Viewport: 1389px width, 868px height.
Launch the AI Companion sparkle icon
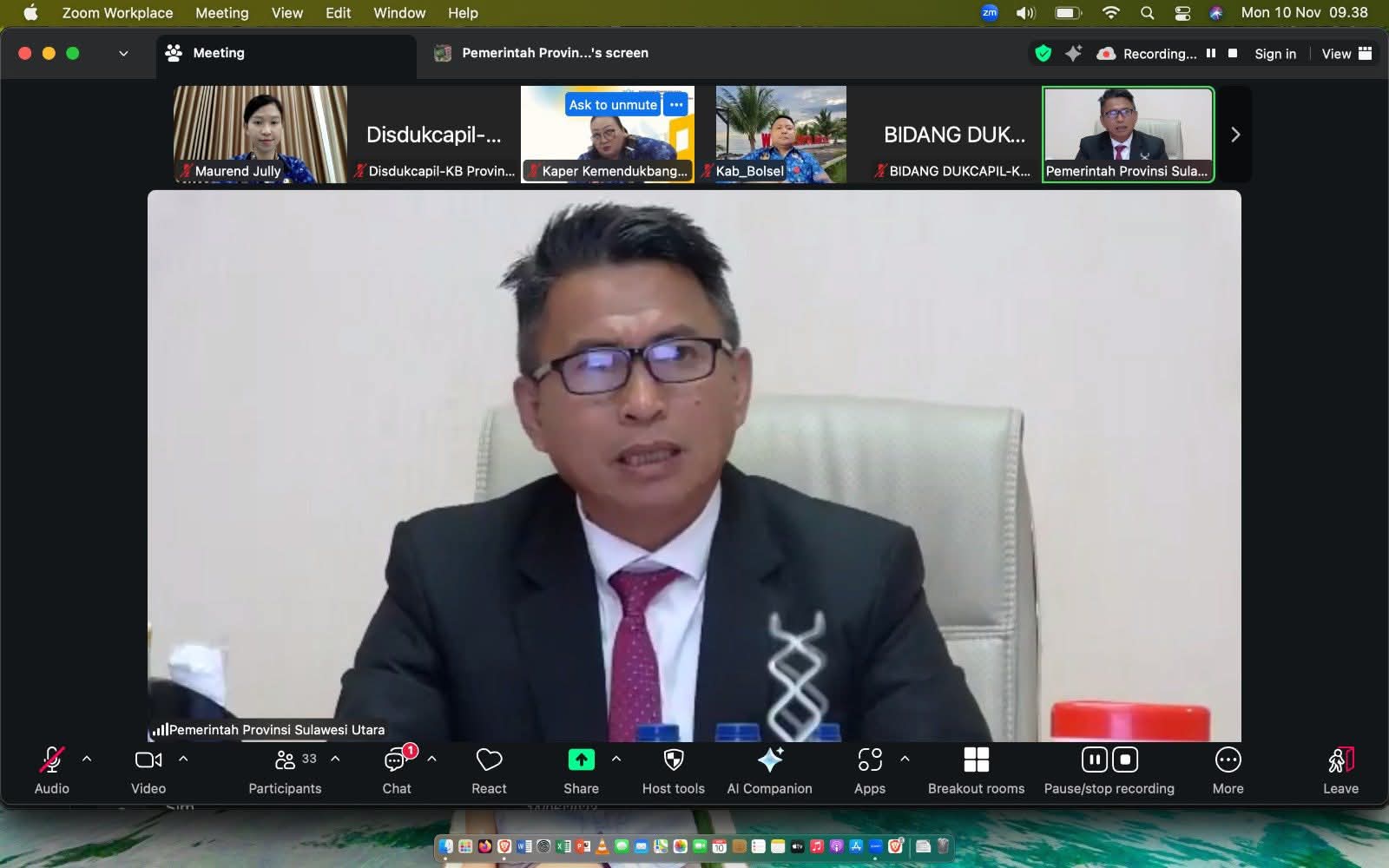click(769, 760)
